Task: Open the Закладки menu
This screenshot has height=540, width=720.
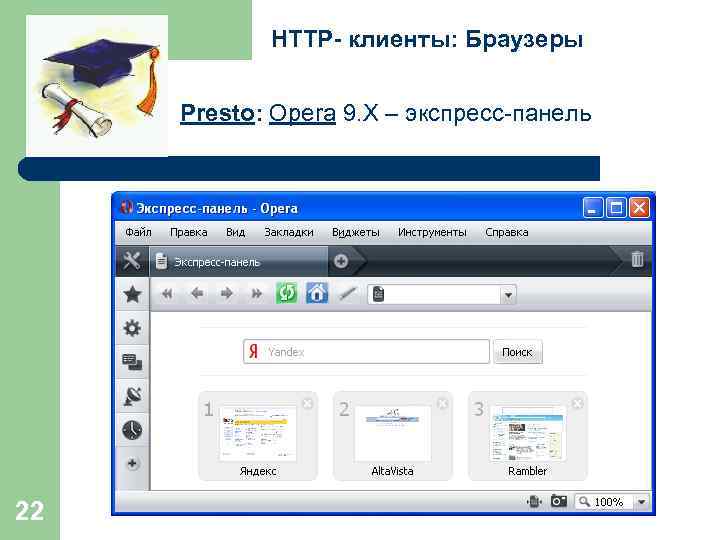Action: (289, 232)
